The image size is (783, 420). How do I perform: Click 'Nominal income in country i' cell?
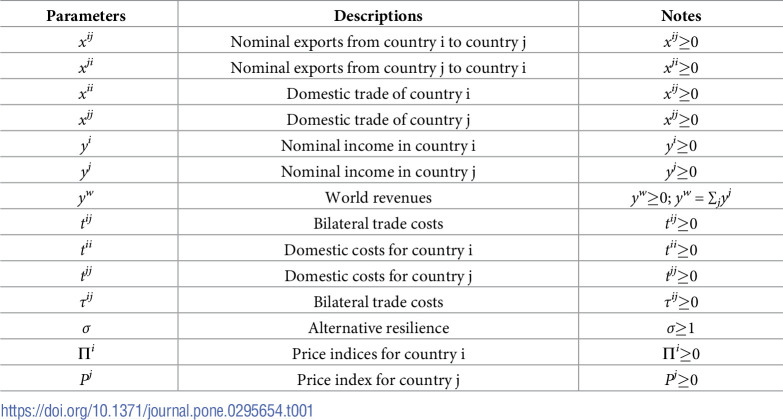click(x=378, y=146)
